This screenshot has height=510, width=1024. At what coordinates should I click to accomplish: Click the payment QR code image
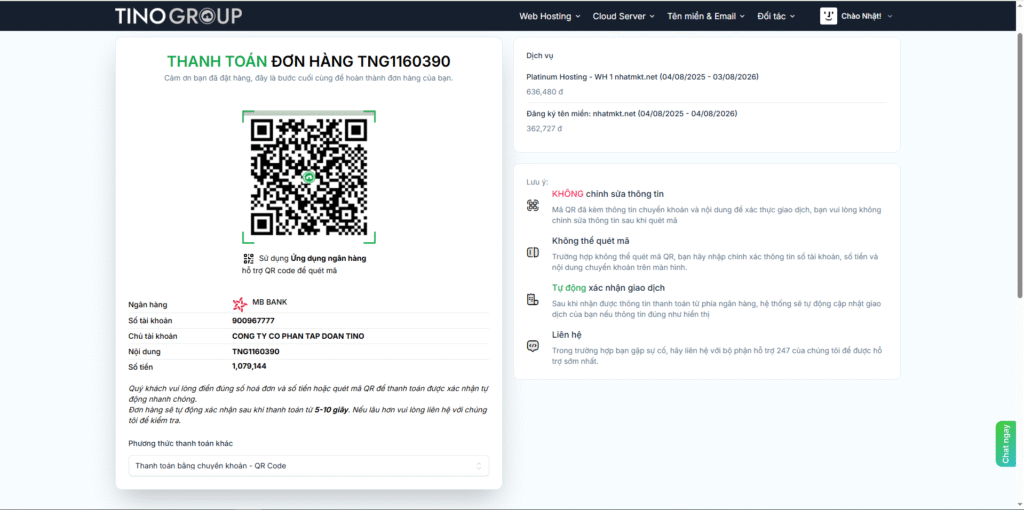pyautogui.click(x=309, y=177)
